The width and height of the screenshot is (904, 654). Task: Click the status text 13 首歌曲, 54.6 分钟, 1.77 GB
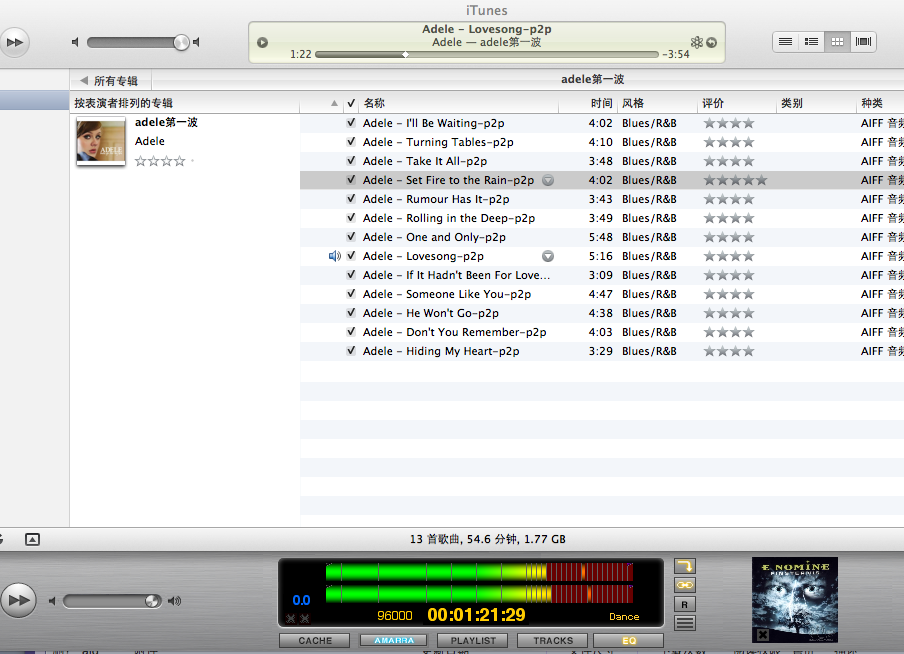click(488, 539)
